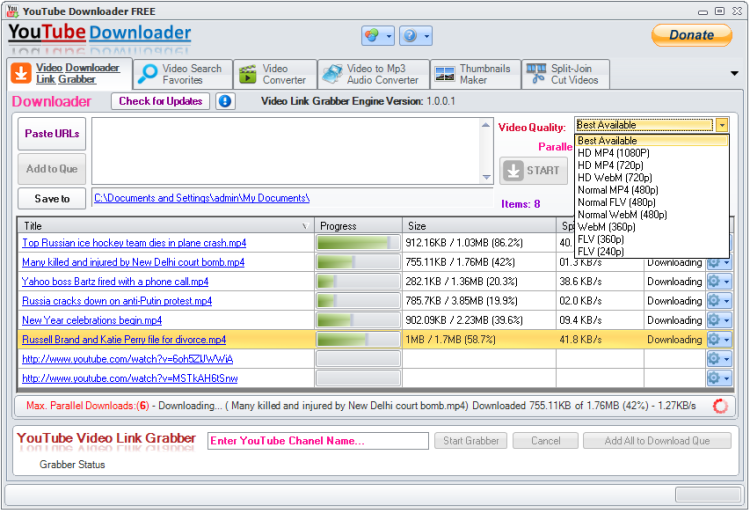
Task: Select Normal WebM (480p) option
Action: pyautogui.click(x=651, y=215)
